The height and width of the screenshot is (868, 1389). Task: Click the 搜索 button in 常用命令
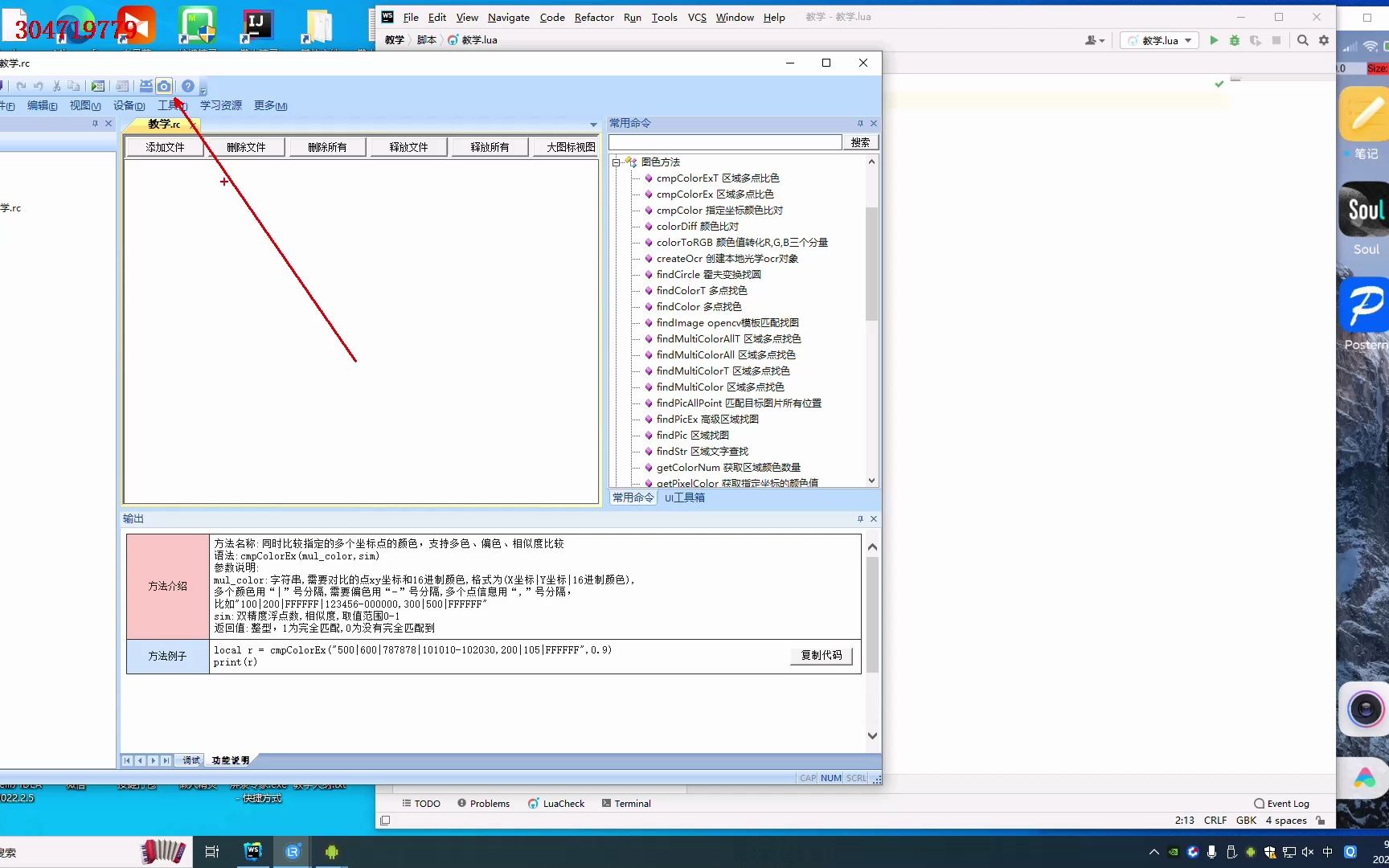[x=860, y=142]
